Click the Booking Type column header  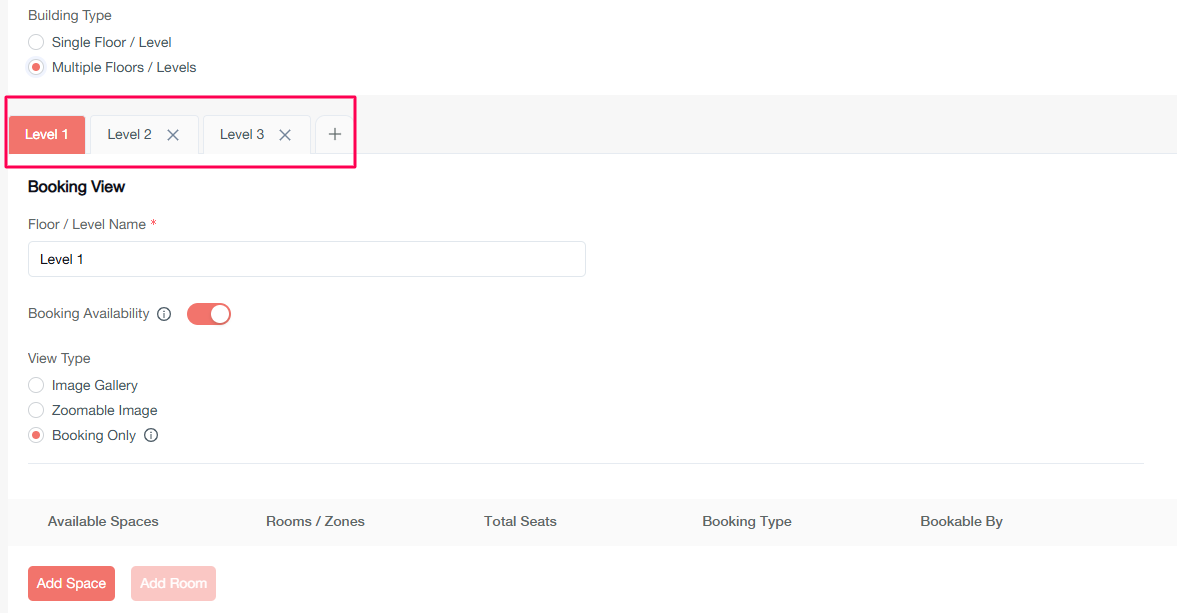click(x=746, y=521)
